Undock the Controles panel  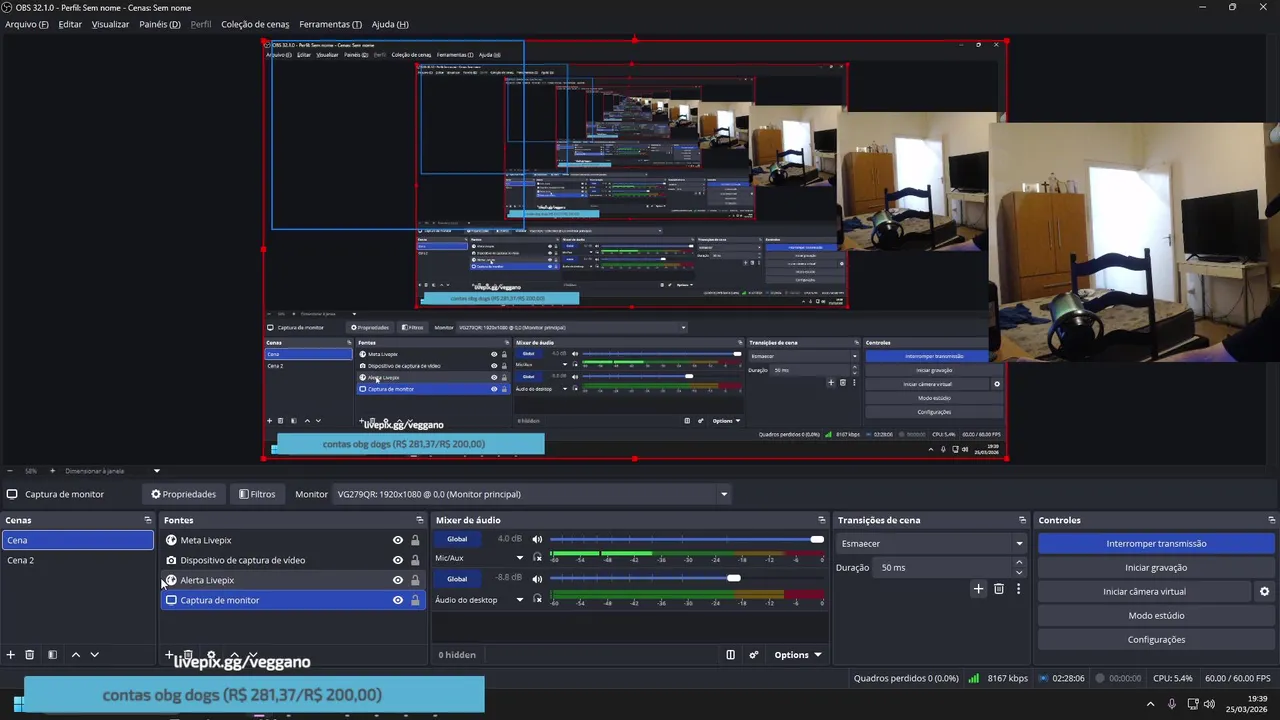click(x=1272, y=520)
